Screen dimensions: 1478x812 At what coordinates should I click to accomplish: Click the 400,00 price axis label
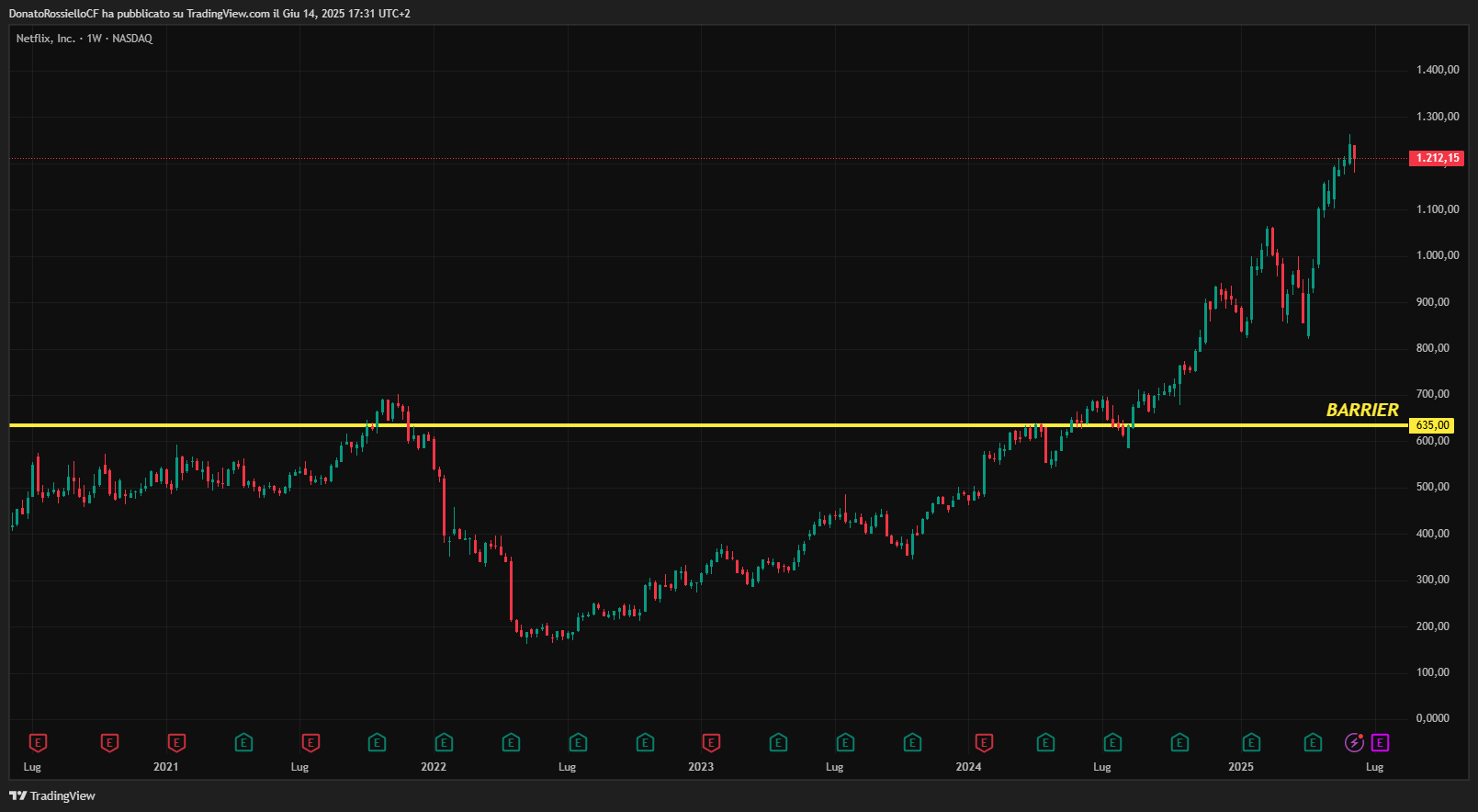(x=1433, y=534)
